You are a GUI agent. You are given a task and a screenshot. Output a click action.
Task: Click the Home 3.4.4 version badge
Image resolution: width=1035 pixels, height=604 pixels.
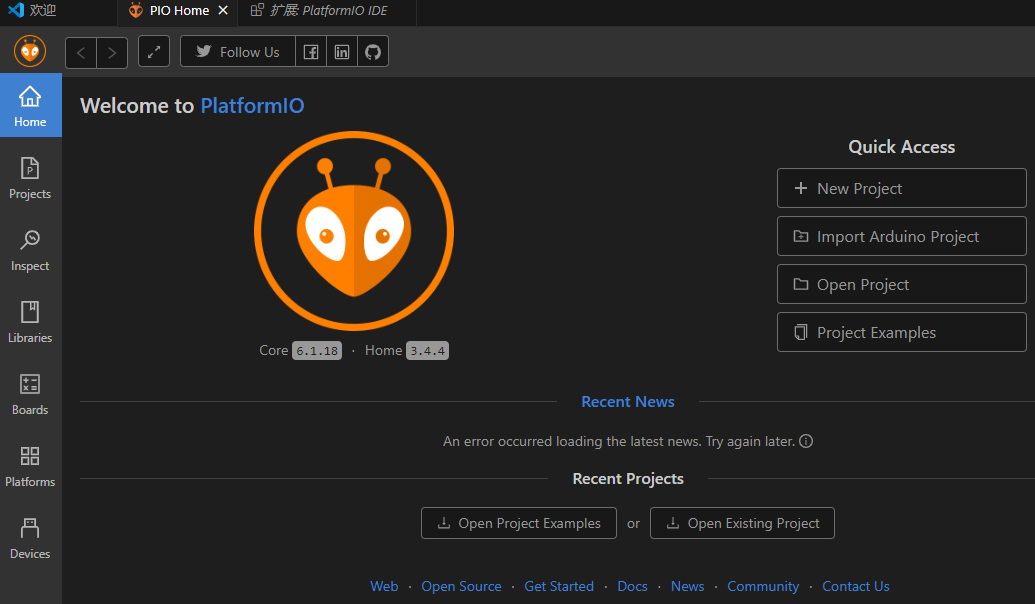[427, 351]
